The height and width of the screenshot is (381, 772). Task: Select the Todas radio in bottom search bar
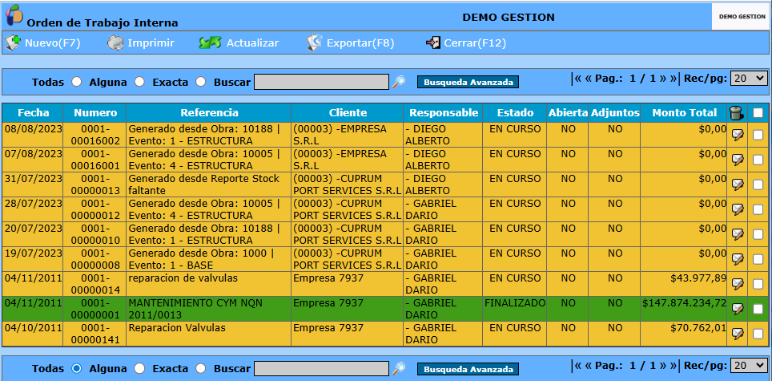tap(76, 368)
